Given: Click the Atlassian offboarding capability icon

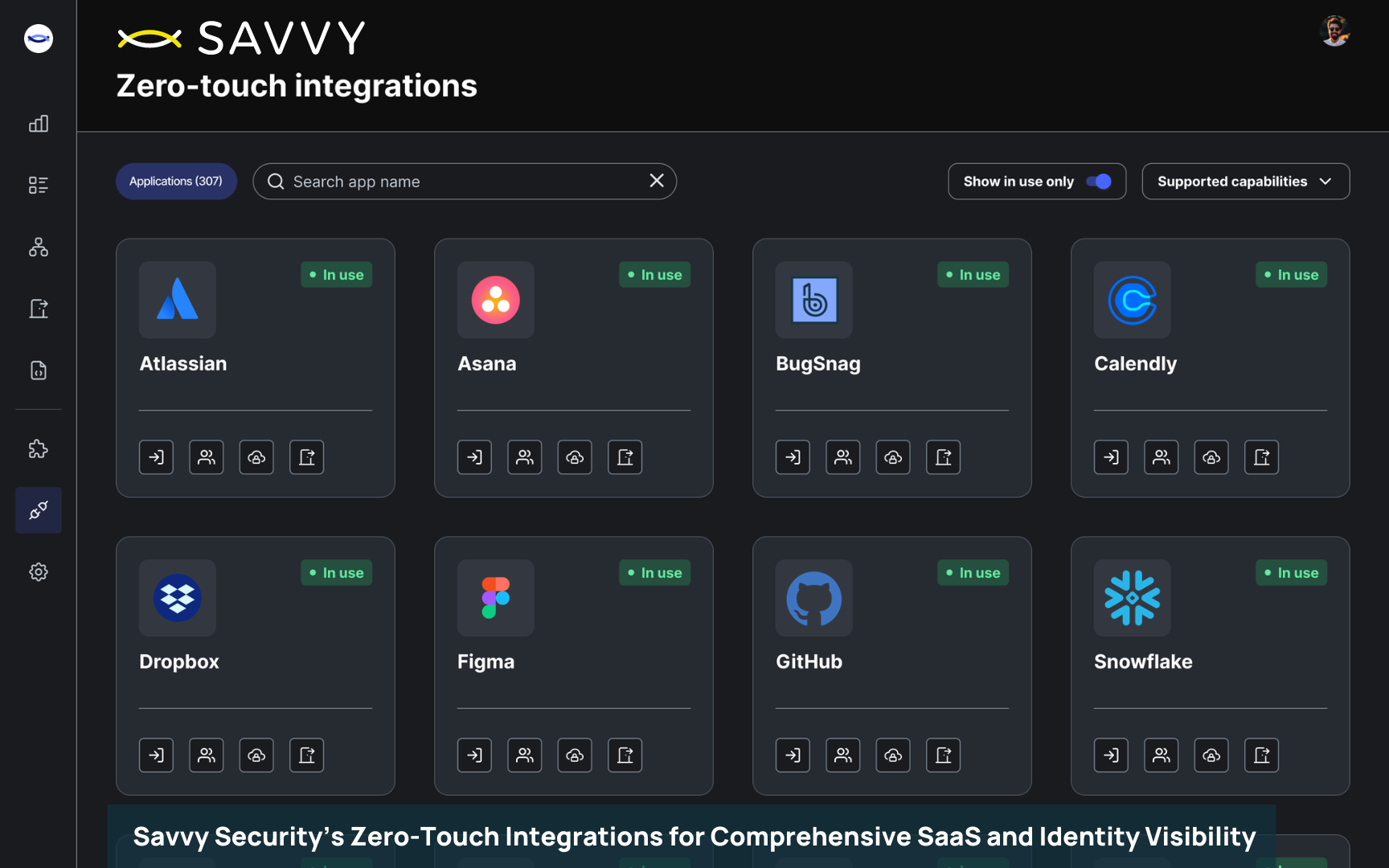Looking at the screenshot, I should pos(307,457).
